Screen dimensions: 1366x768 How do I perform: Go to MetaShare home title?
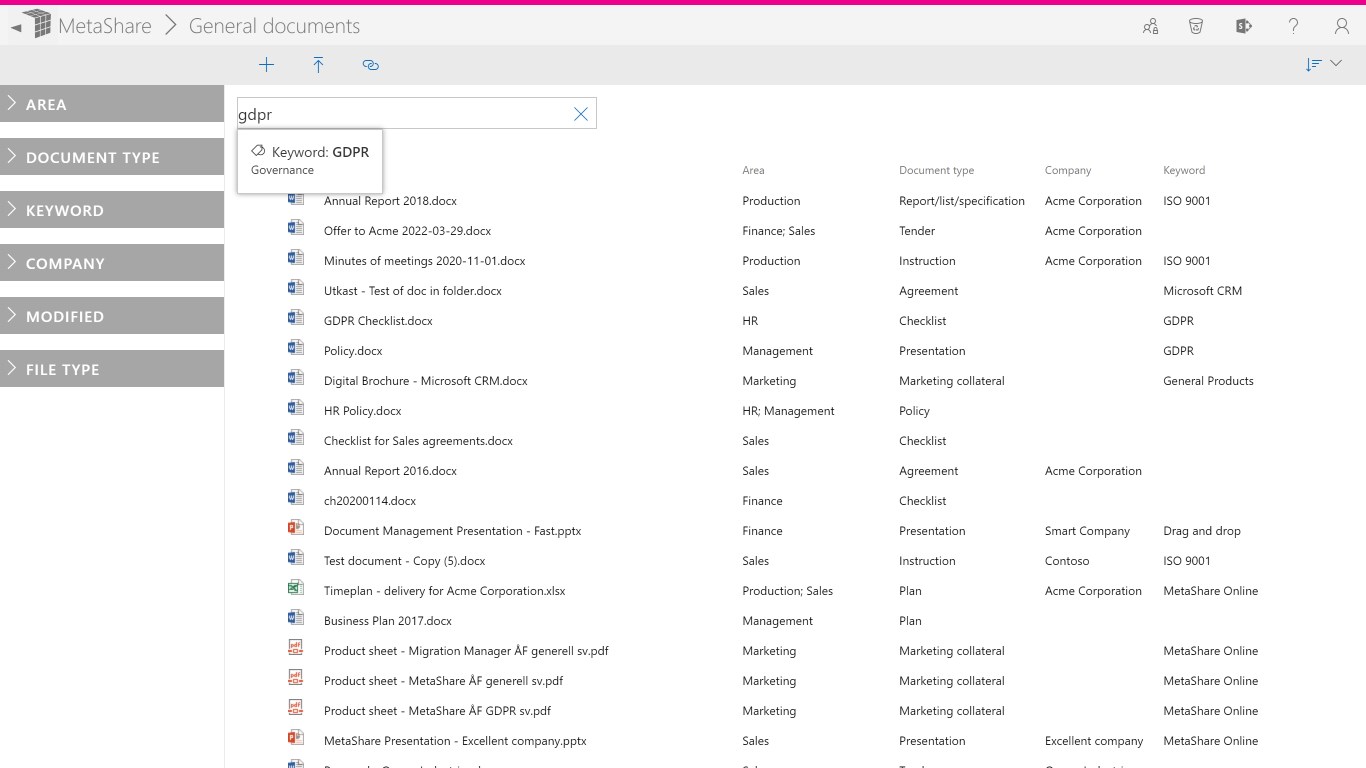click(105, 26)
